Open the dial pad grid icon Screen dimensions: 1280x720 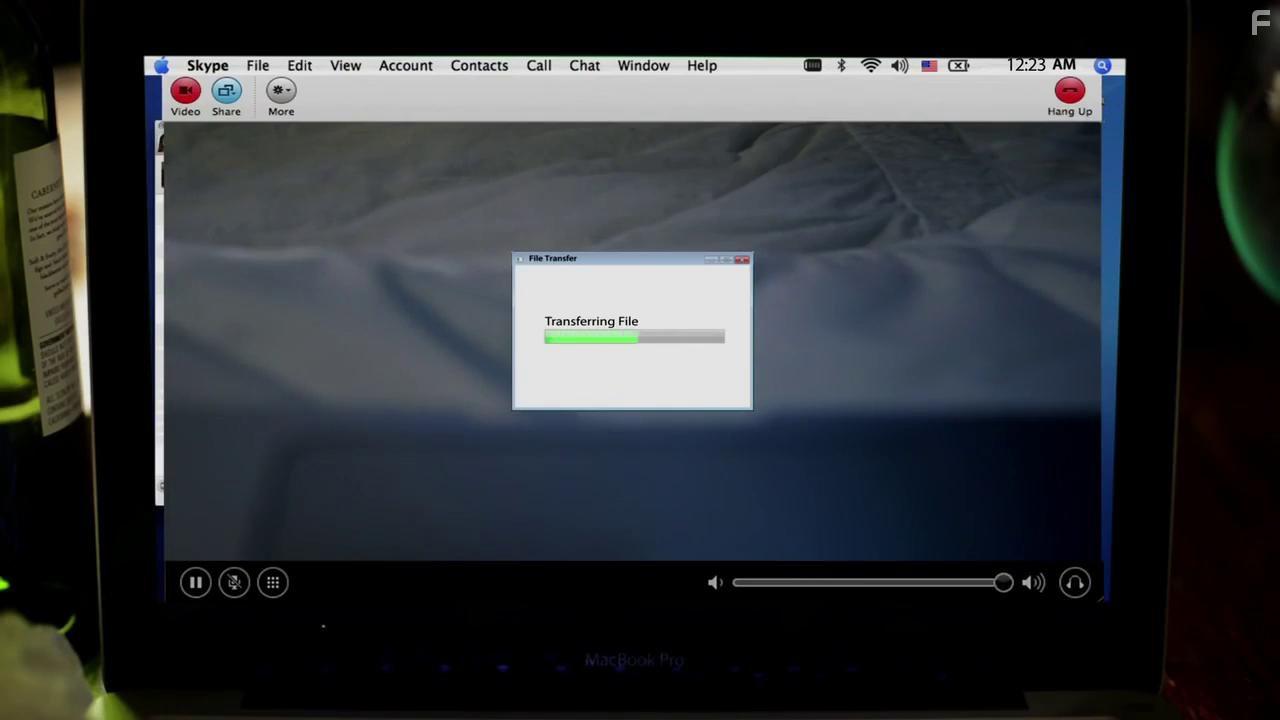(x=273, y=583)
